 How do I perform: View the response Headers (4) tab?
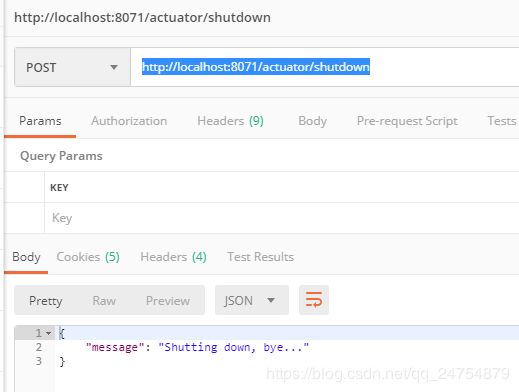coord(173,257)
